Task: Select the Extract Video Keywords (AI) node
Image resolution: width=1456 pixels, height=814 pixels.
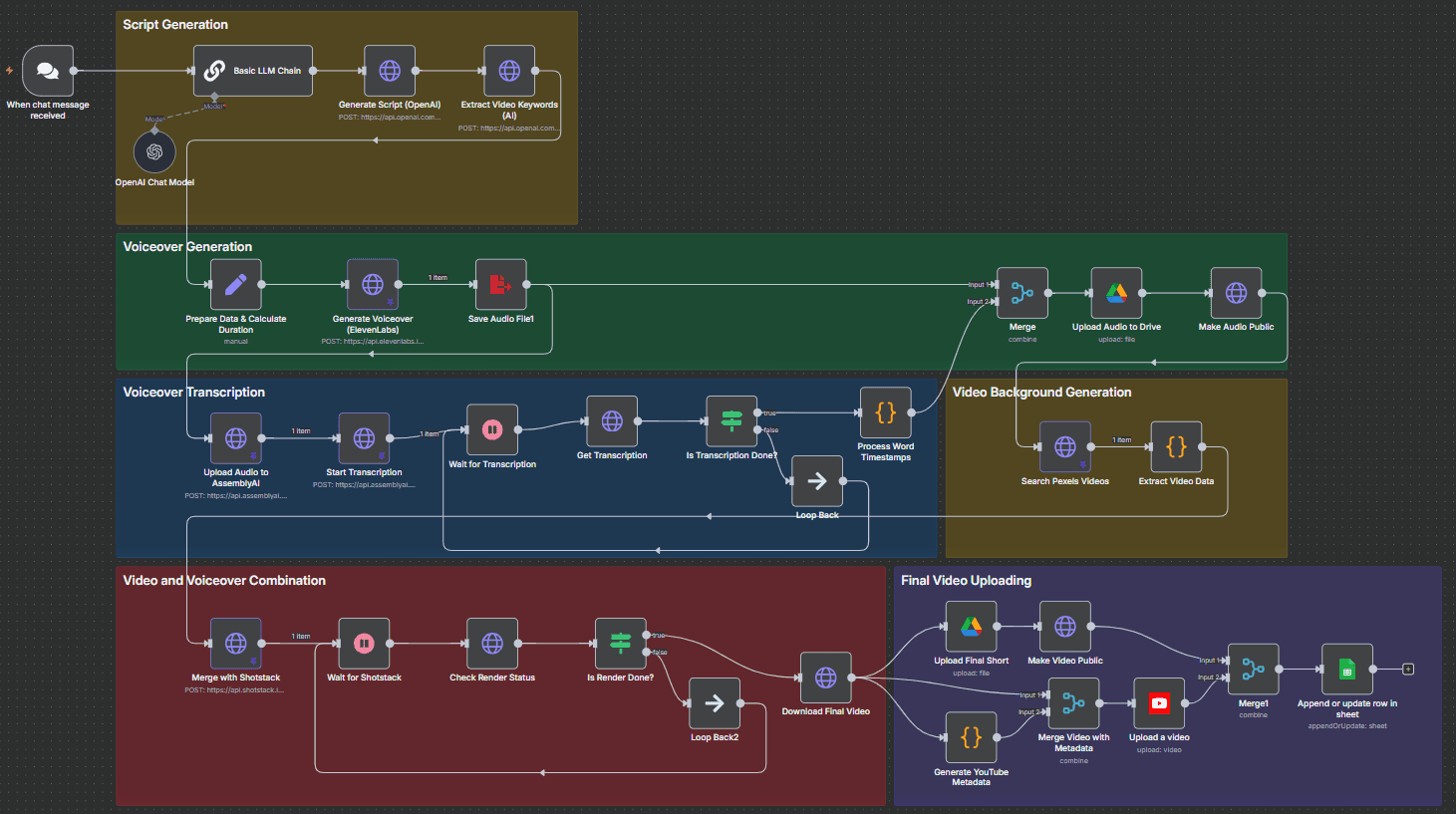Action: pos(509,71)
